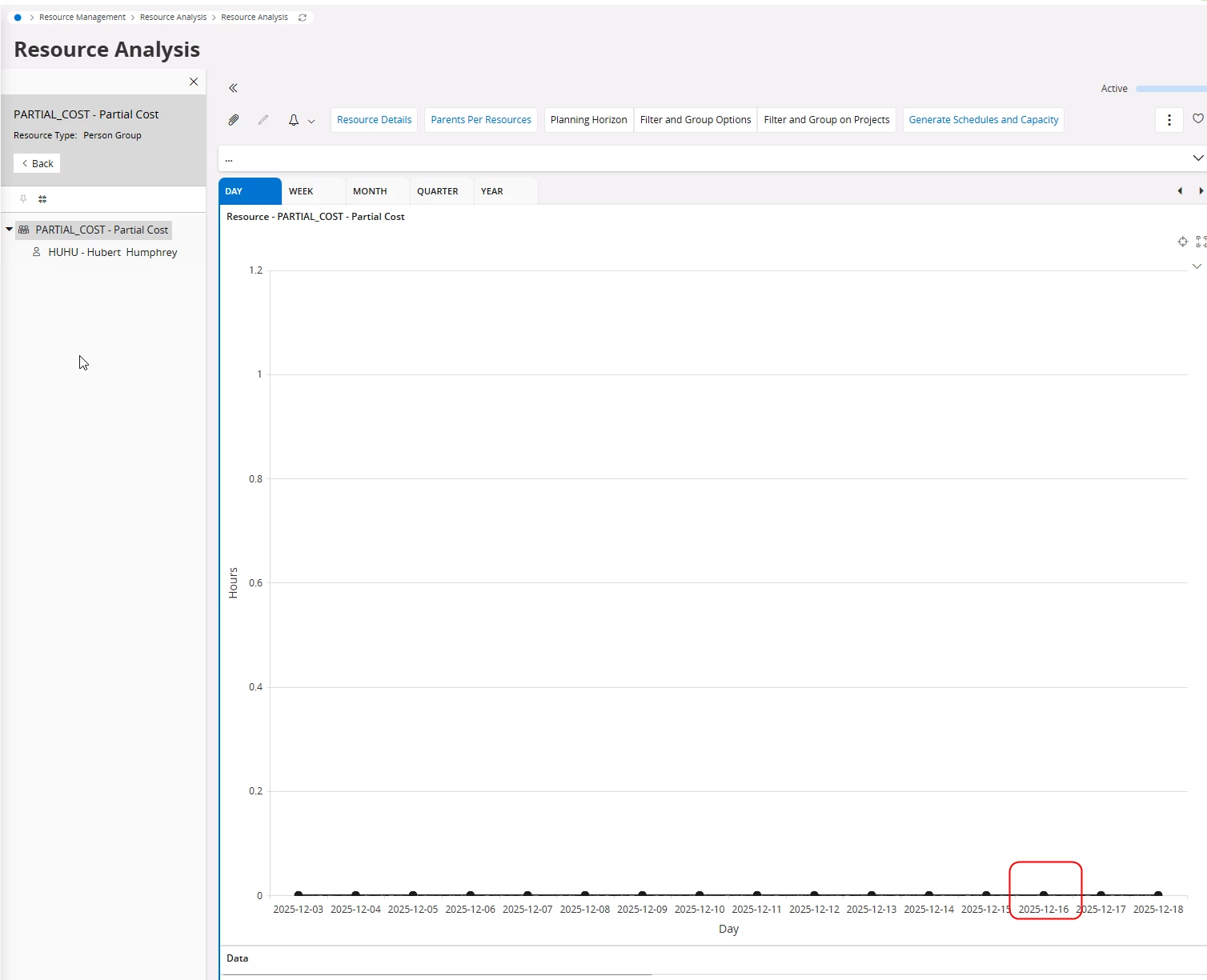Collapse panel with double chevron icon
Image resolution: width=1207 pixels, height=980 pixels.
coord(233,88)
